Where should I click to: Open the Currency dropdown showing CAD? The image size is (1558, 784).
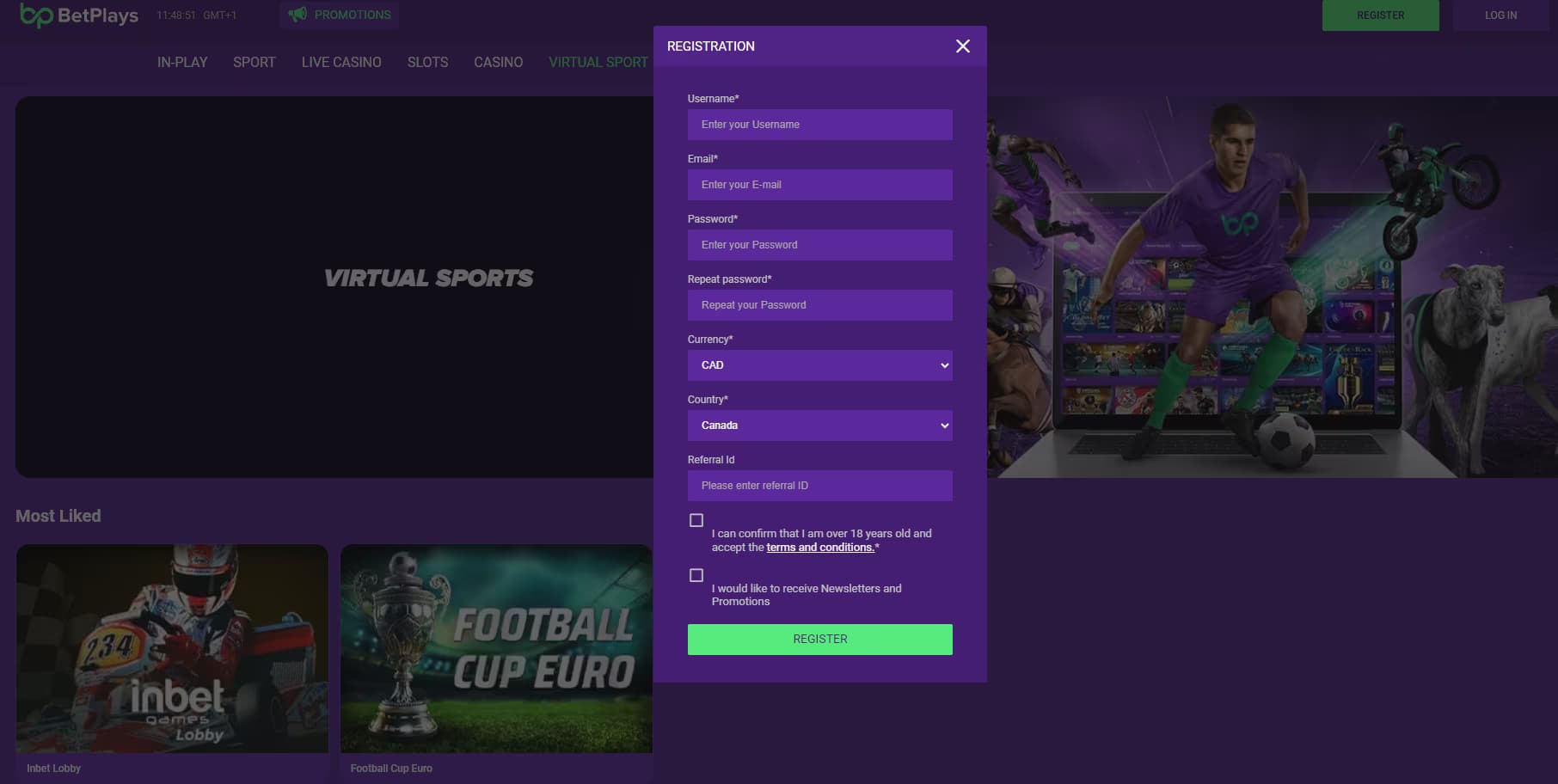[819, 365]
